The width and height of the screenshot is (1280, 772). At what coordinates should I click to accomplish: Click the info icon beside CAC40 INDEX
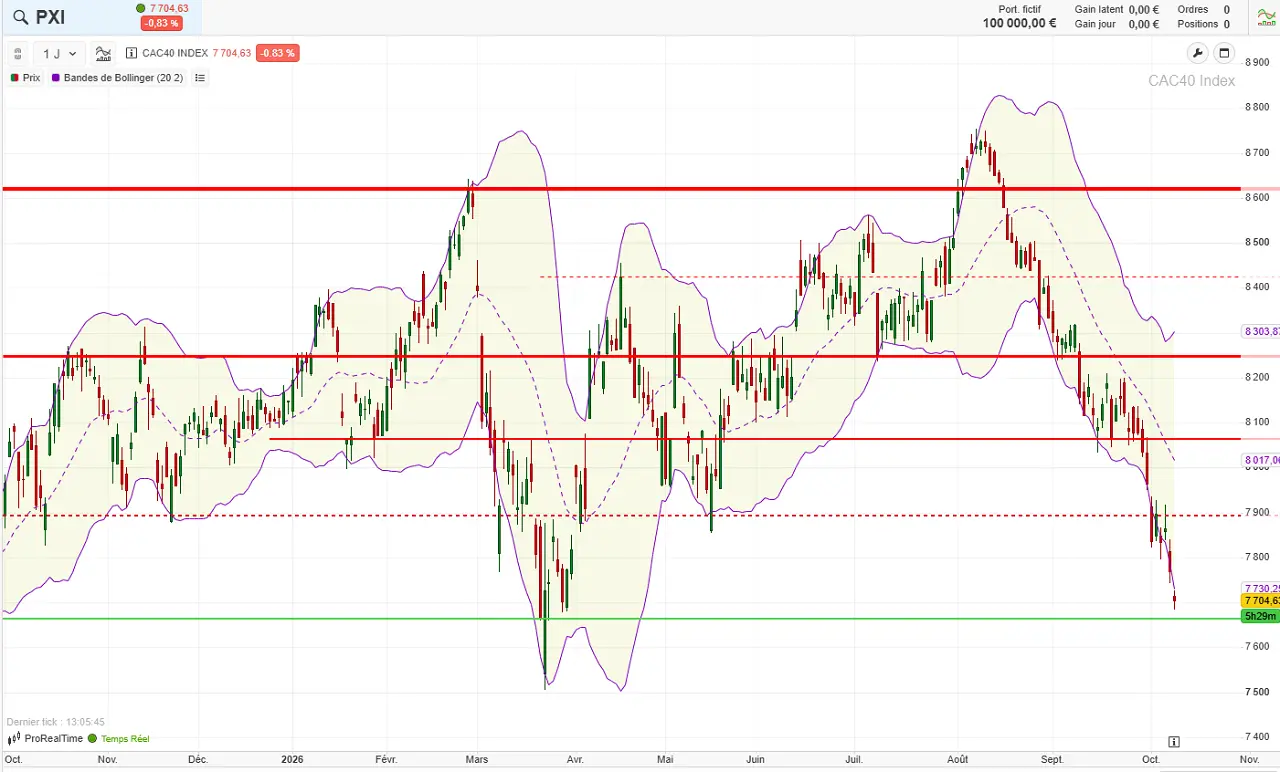coord(132,54)
